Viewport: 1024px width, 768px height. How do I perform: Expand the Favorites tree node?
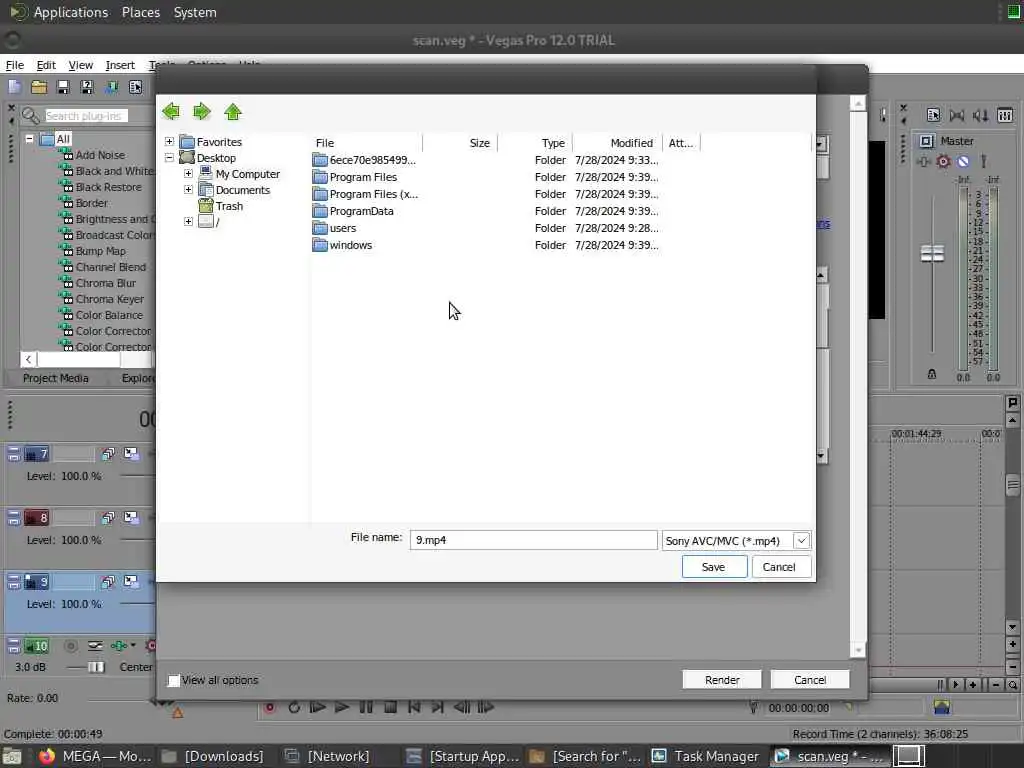[x=169, y=142]
